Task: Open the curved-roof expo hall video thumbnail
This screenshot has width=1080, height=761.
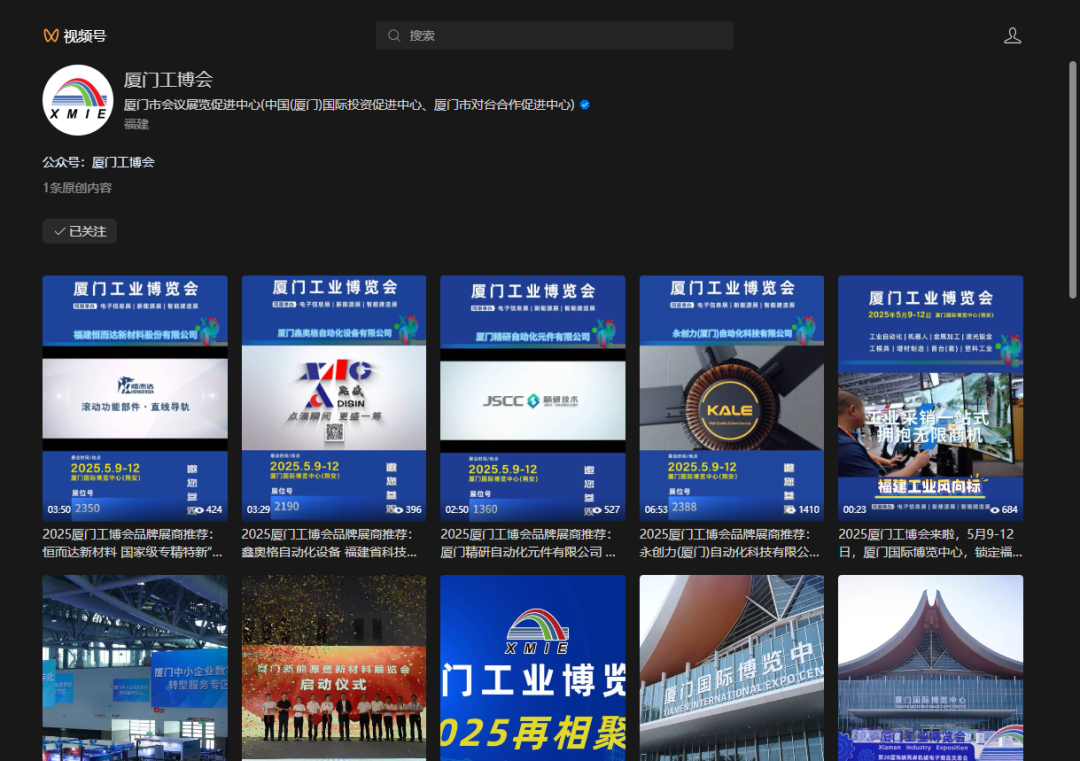Action: tap(931, 668)
